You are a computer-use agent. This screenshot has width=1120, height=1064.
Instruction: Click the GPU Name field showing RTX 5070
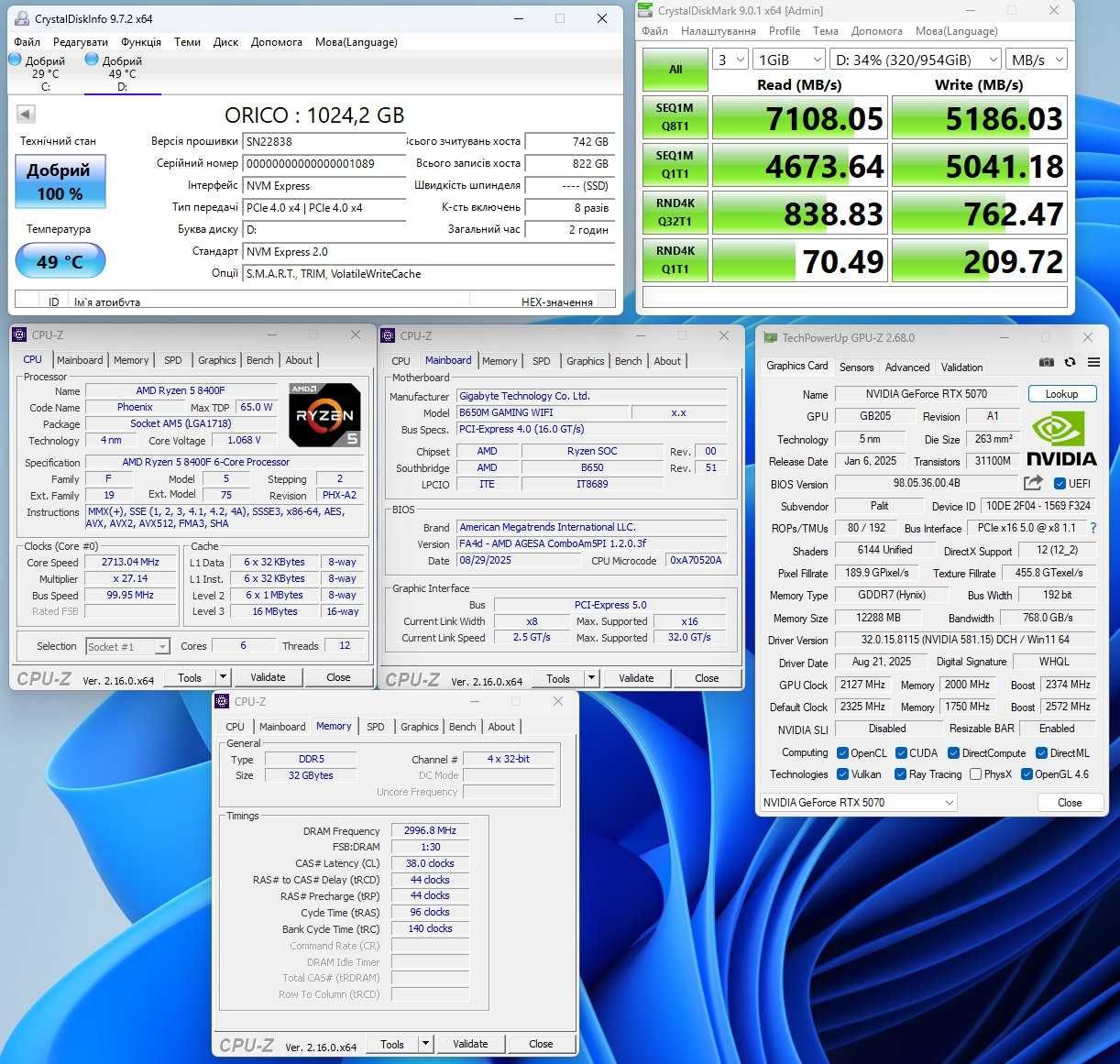[926, 394]
